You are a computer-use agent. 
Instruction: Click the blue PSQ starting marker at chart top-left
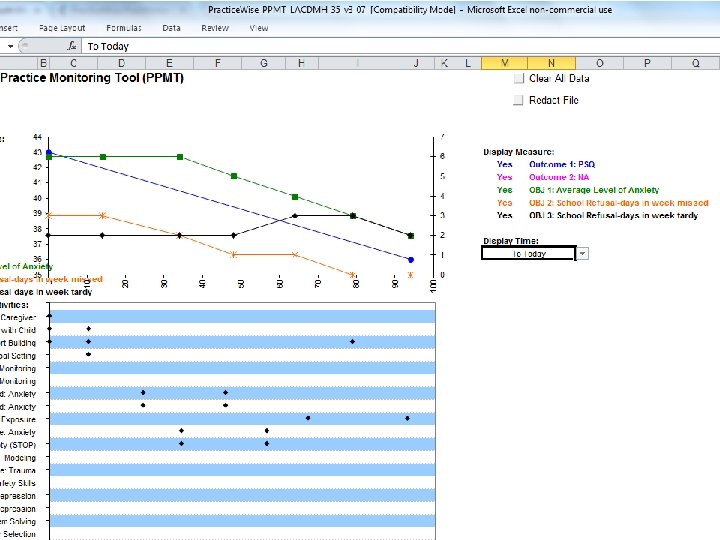49,152
